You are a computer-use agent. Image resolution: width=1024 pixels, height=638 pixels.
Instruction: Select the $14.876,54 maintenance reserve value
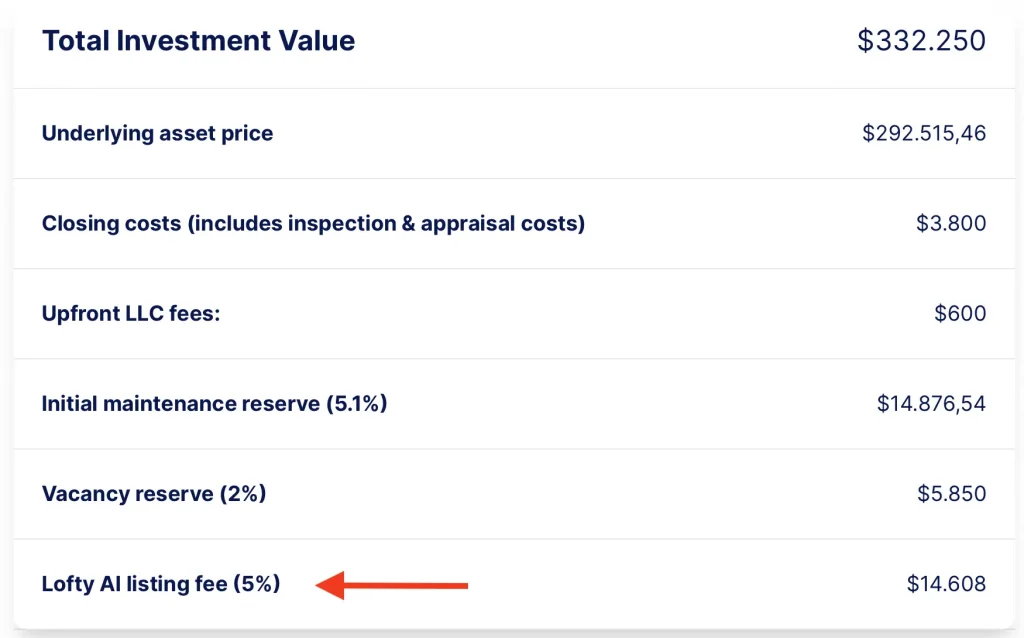(x=931, y=404)
